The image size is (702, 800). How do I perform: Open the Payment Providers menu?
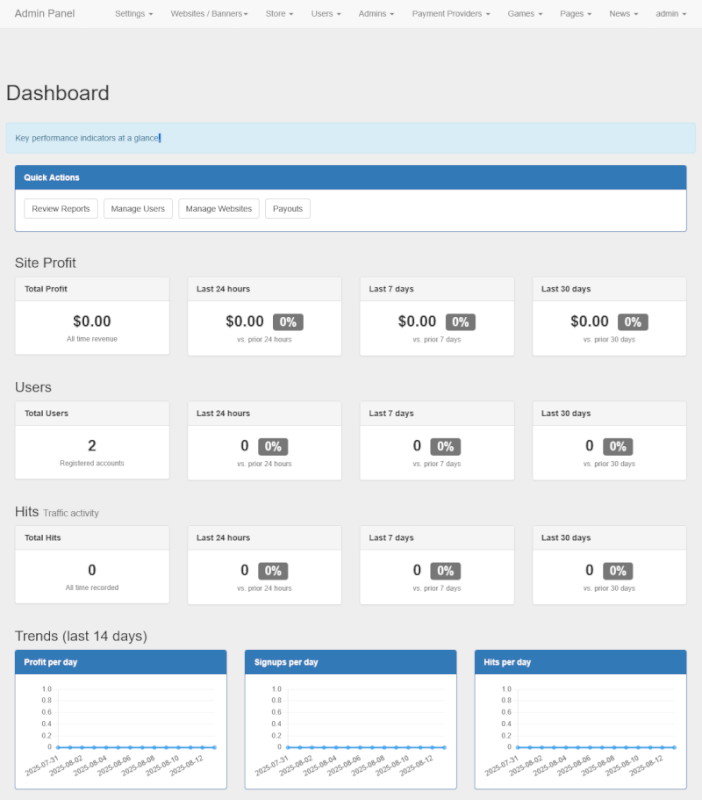click(451, 15)
